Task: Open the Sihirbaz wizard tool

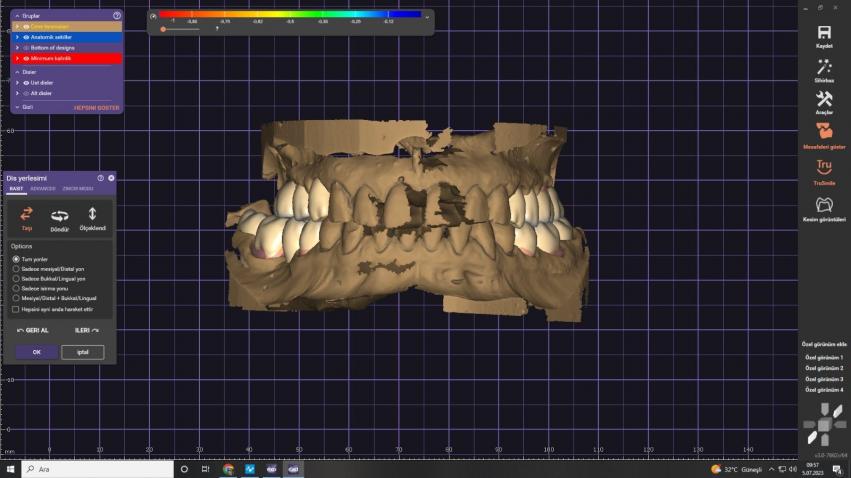Action: (824, 67)
